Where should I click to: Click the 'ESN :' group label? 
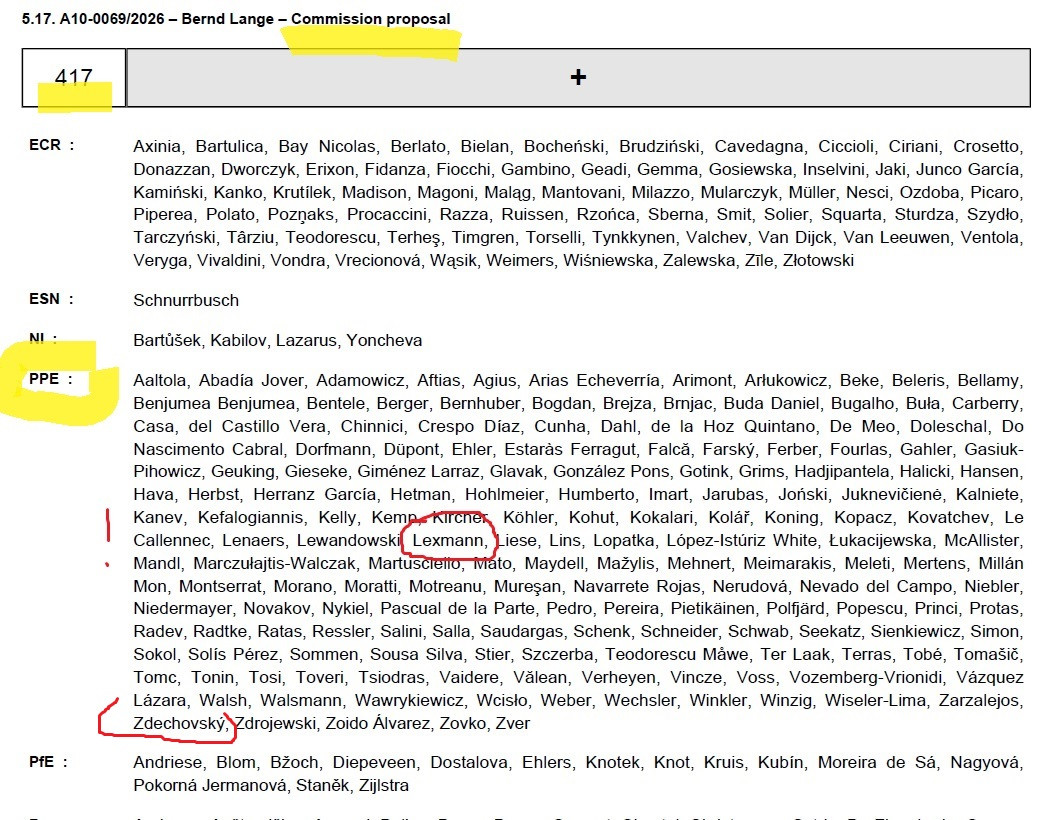(51, 299)
